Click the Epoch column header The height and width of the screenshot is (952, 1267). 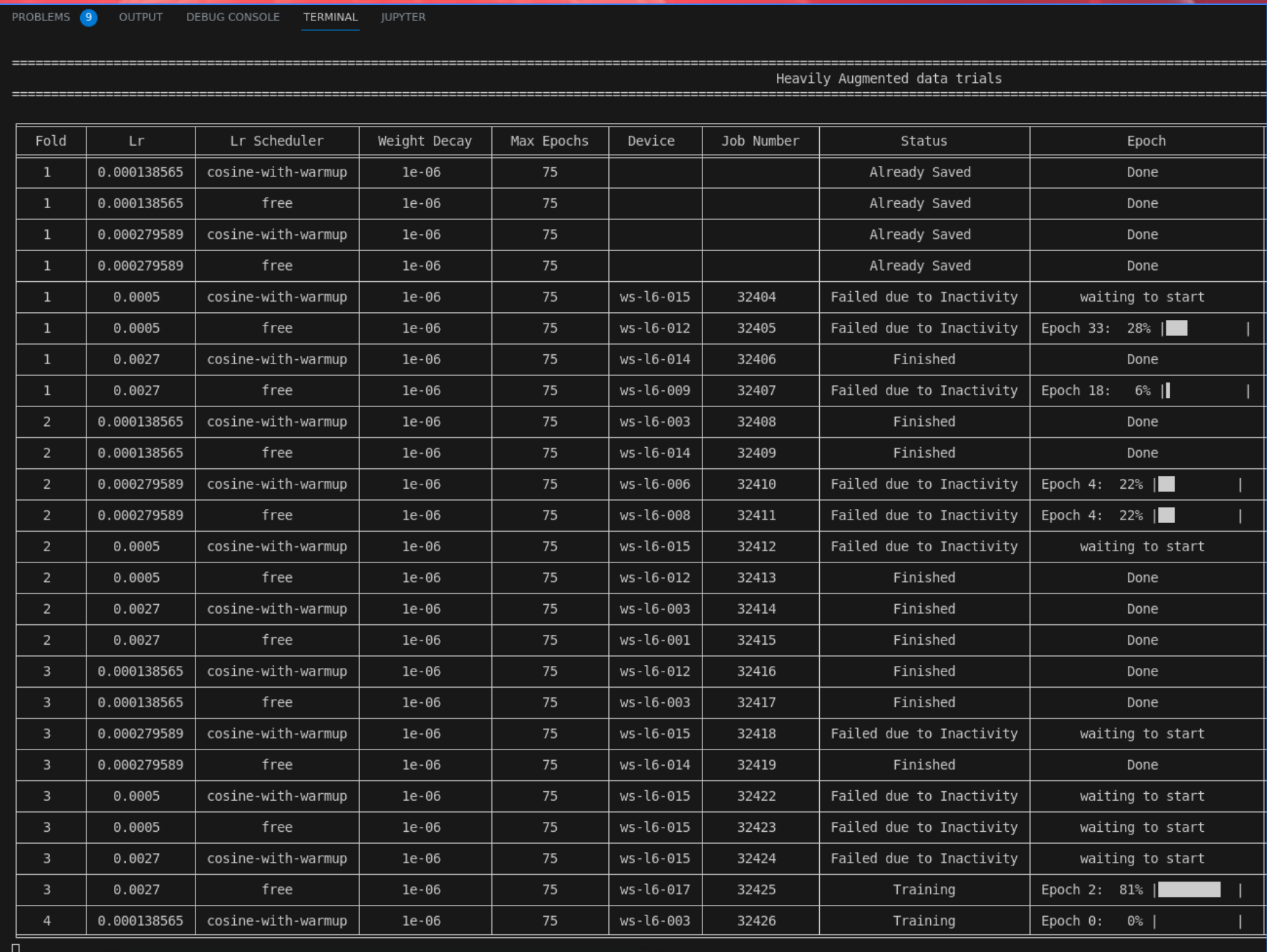pyautogui.click(x=1146, y=141)
